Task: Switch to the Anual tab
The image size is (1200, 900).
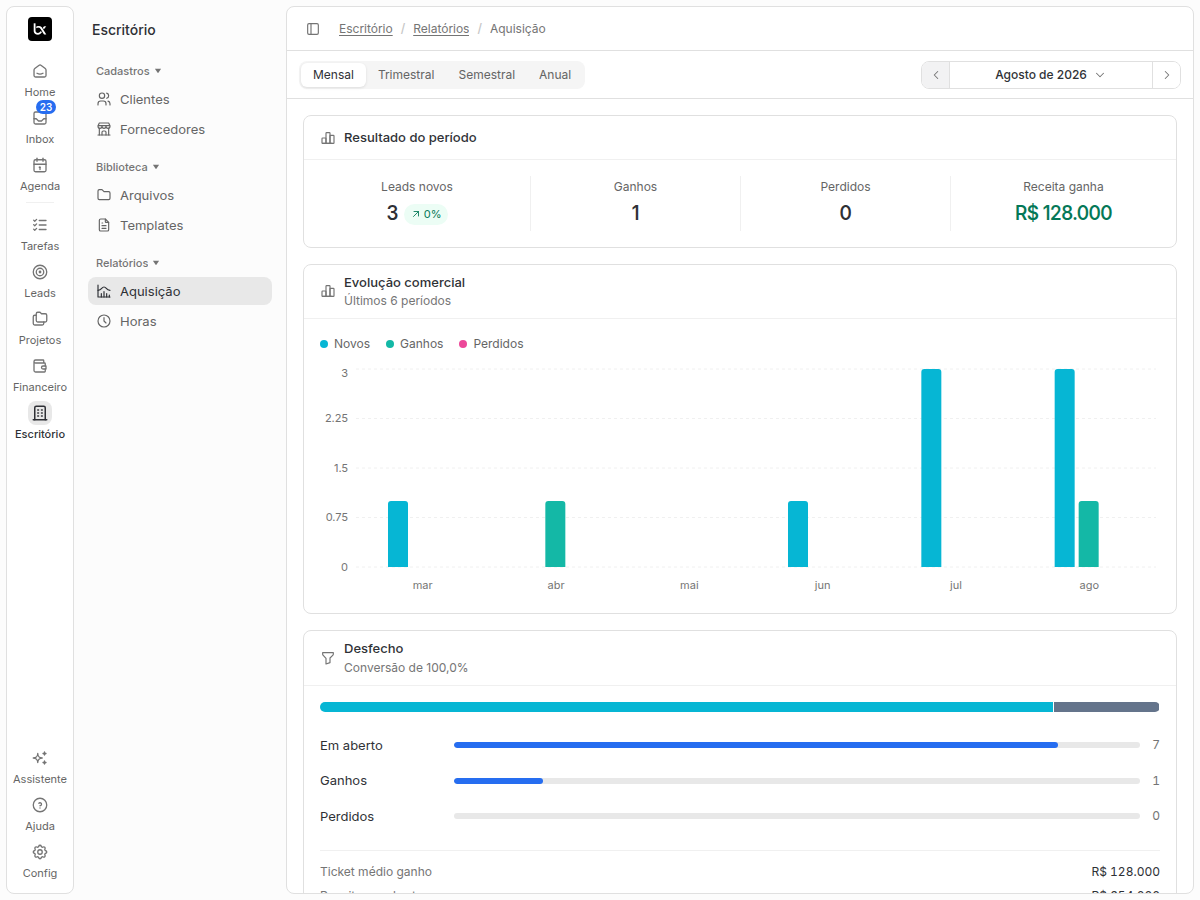Action: 555,75
